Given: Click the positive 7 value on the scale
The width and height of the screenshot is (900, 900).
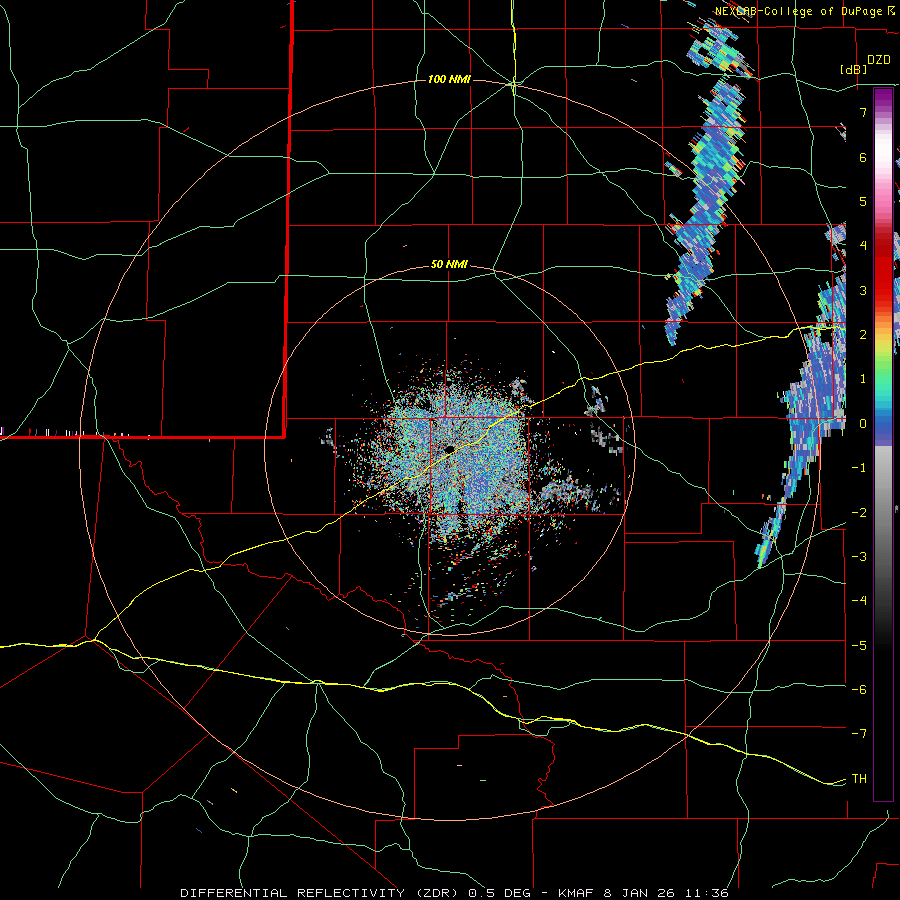Looking at the screenshot, I should tap(863, 112).
